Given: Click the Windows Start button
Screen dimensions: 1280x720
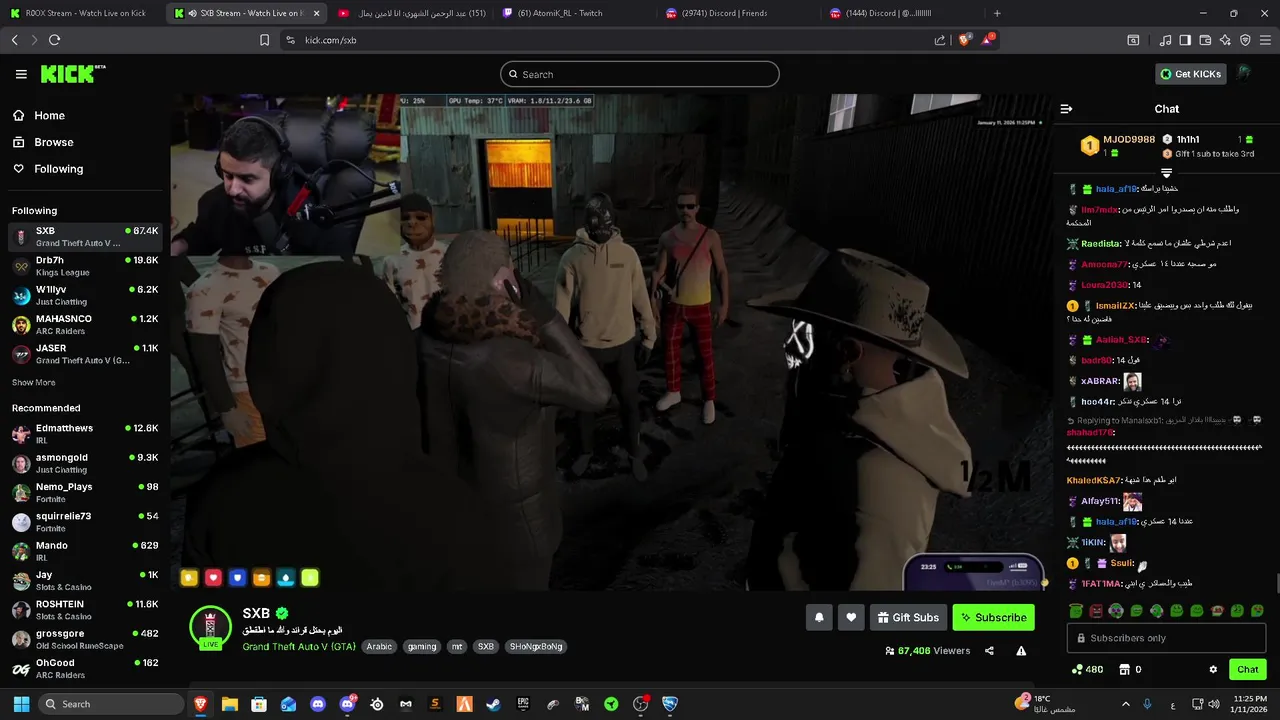Looking at the screenshot, I should (21, 704).
